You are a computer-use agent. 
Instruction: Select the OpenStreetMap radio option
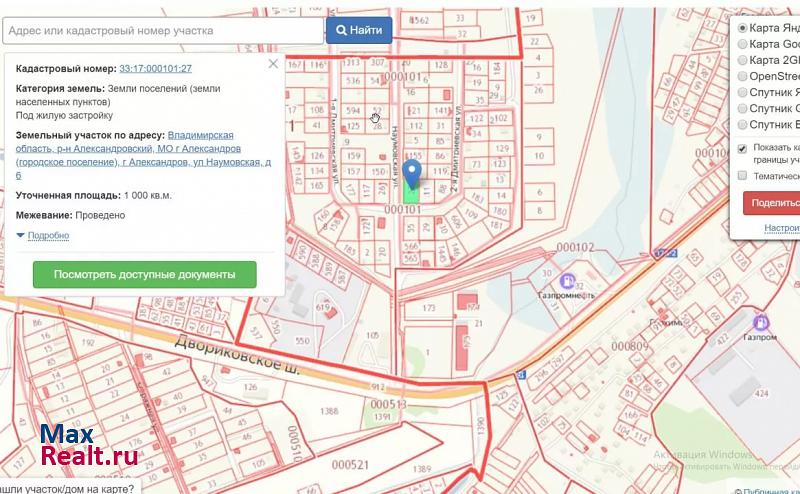tap(742, 76)
